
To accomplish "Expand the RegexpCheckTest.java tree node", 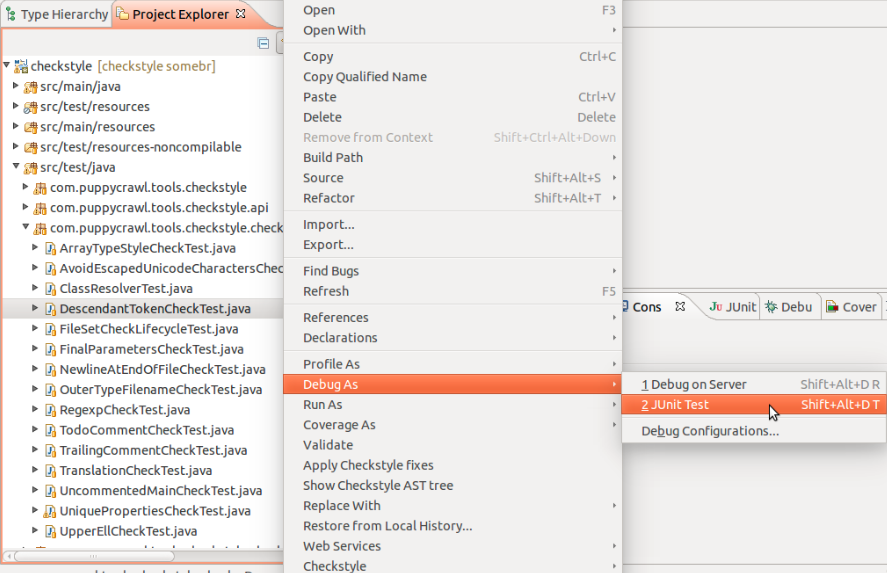I will pyautogui.click(x=36, y=410).
